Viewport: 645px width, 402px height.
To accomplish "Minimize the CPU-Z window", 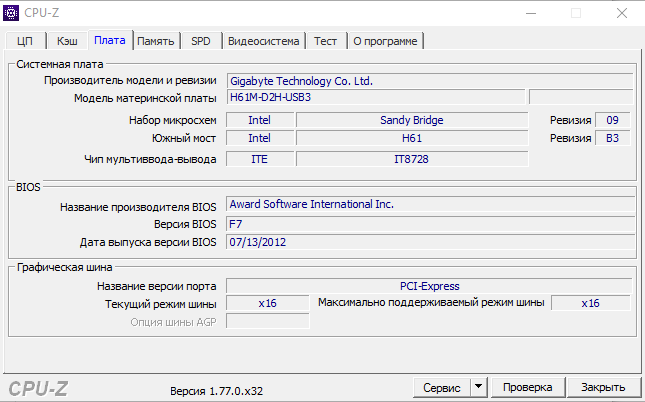I will click(531, 13).
